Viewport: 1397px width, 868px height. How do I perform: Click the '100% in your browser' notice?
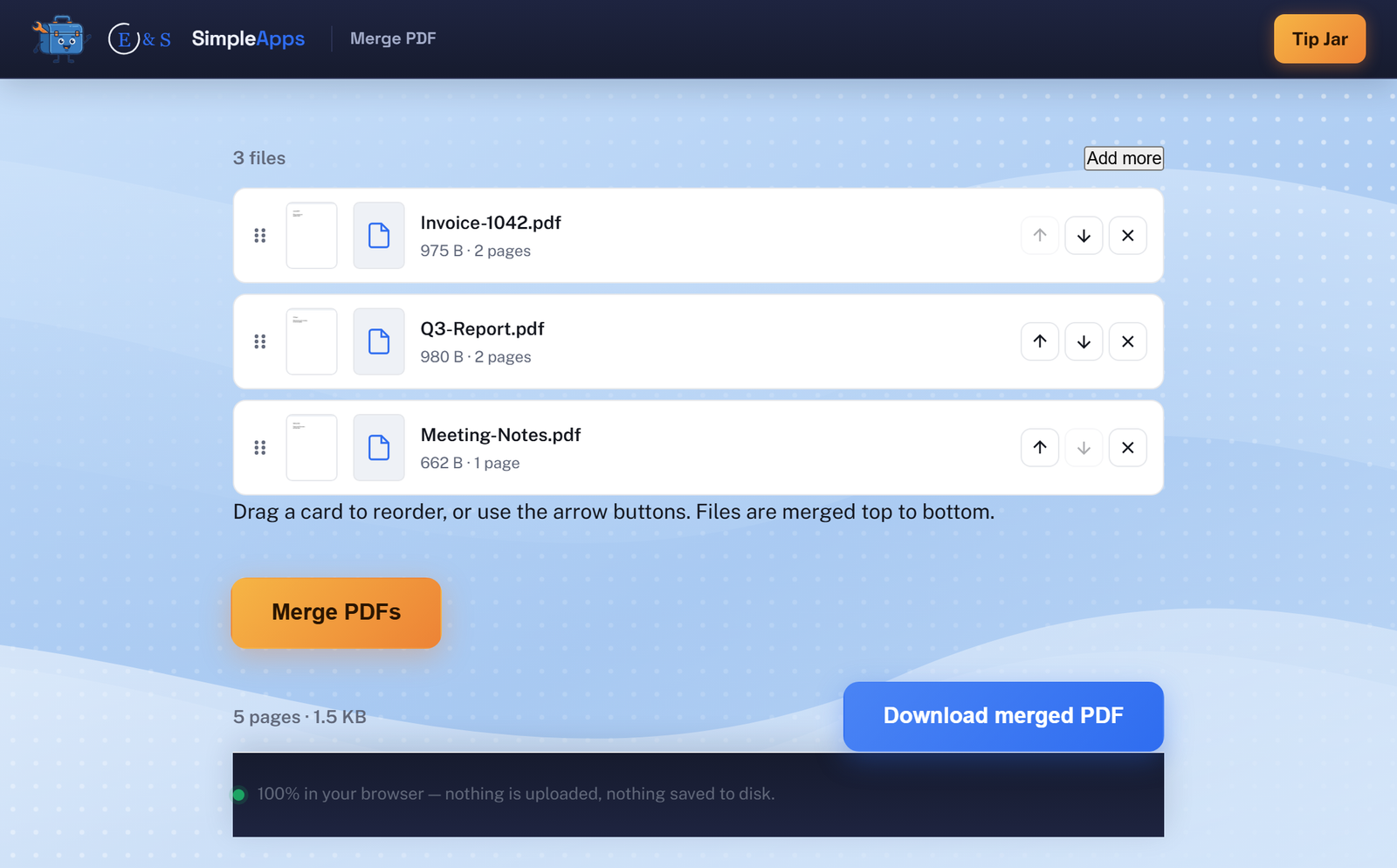[x=516, y=794]
